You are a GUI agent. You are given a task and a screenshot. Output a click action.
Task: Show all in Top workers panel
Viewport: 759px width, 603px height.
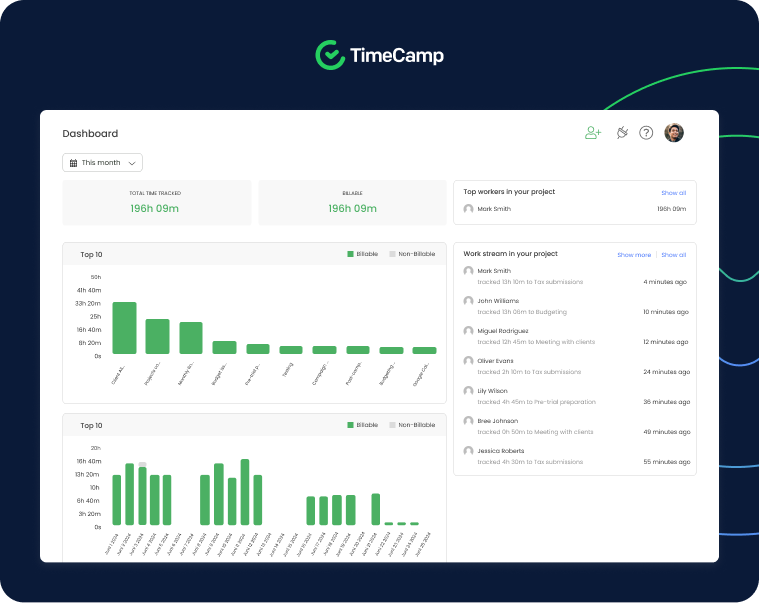click(673, 192)
